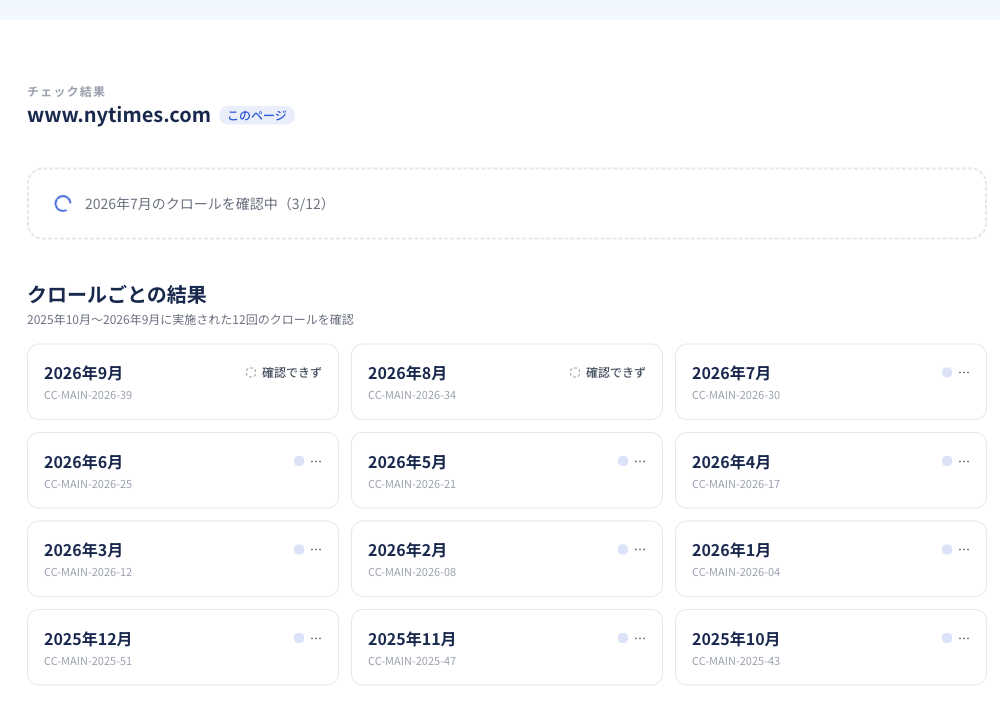Click the pending status dot on 2026年1月 card

coord(947,549)
